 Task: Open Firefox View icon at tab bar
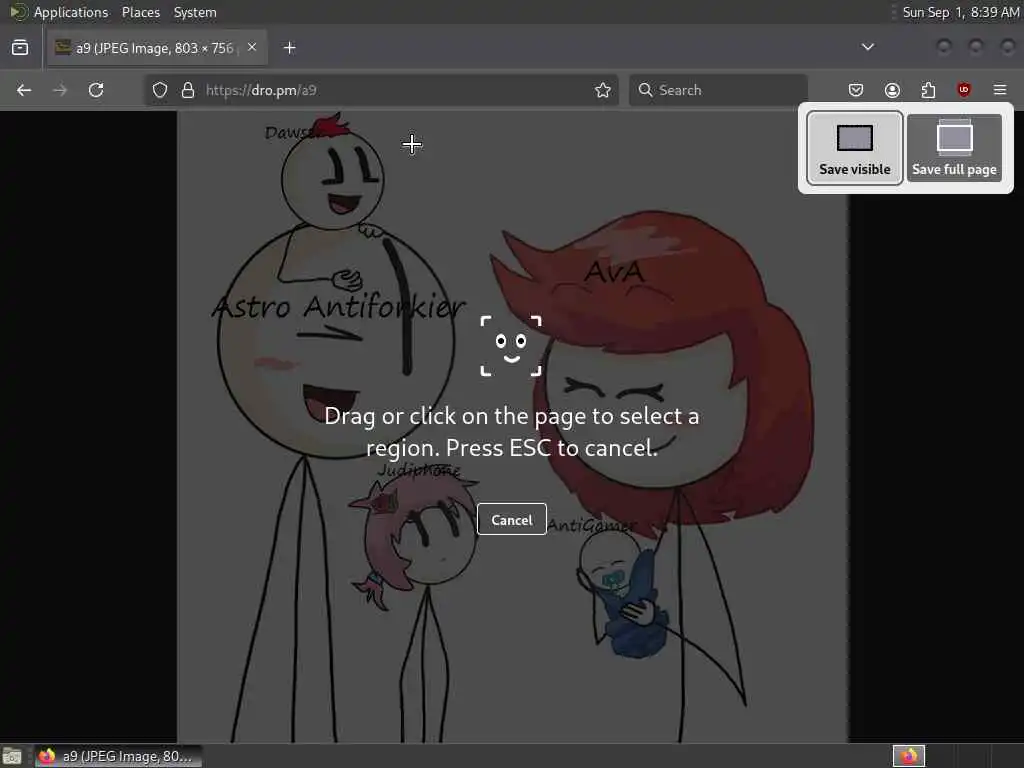click(x=20, y=48)
